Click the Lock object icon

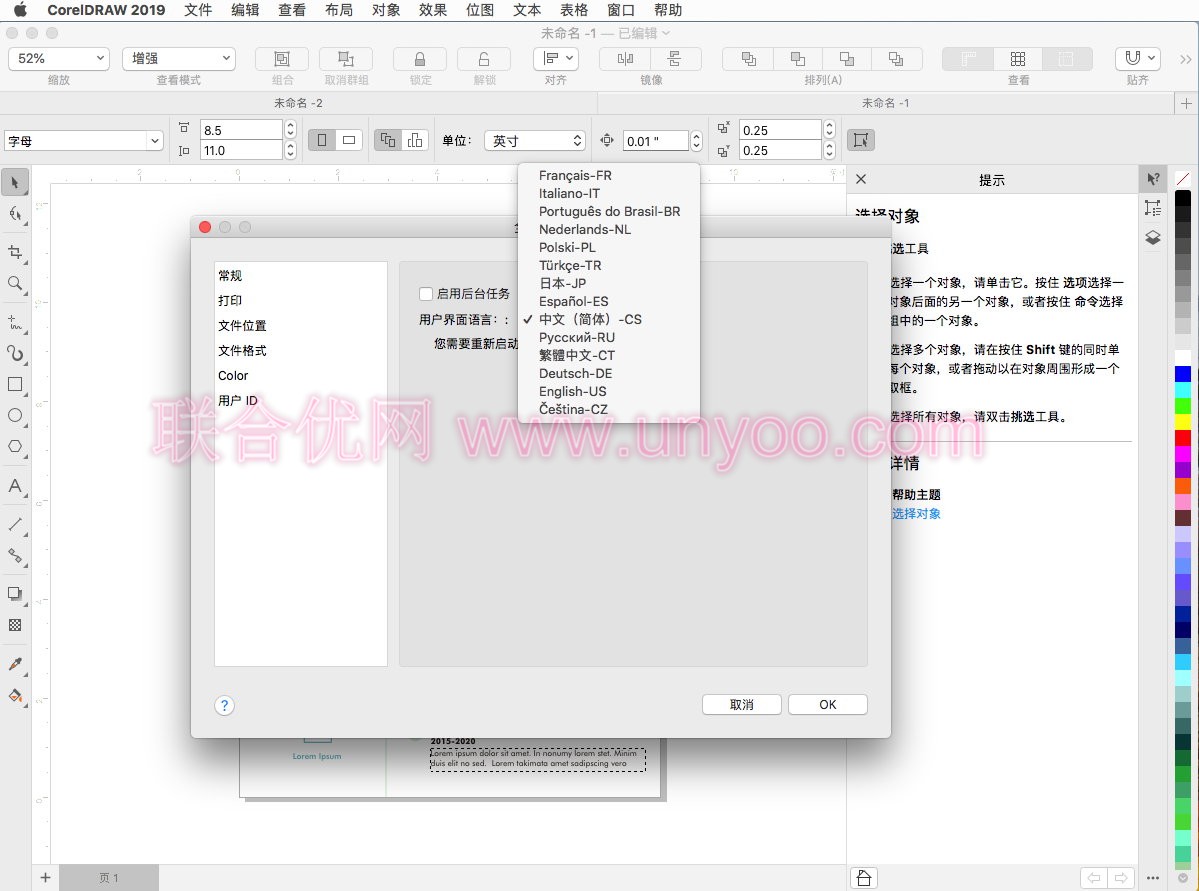pyautogui.click(x=420, y=59)
